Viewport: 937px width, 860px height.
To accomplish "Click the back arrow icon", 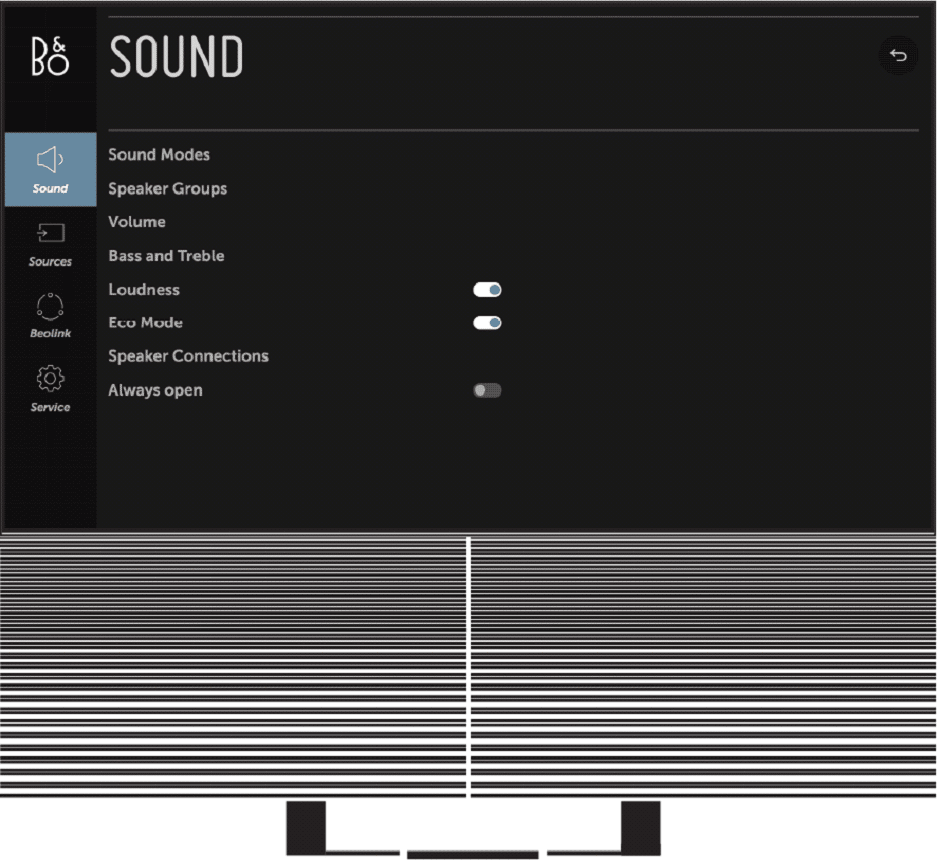I will pos(898,56).
